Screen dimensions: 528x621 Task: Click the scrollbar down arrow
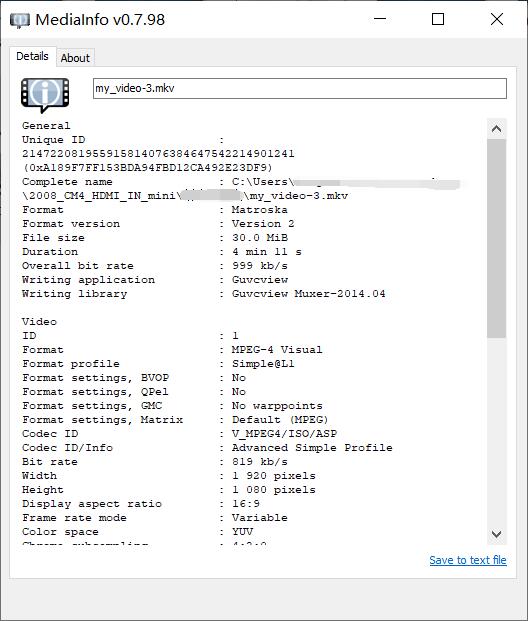[x=496, y=534]
